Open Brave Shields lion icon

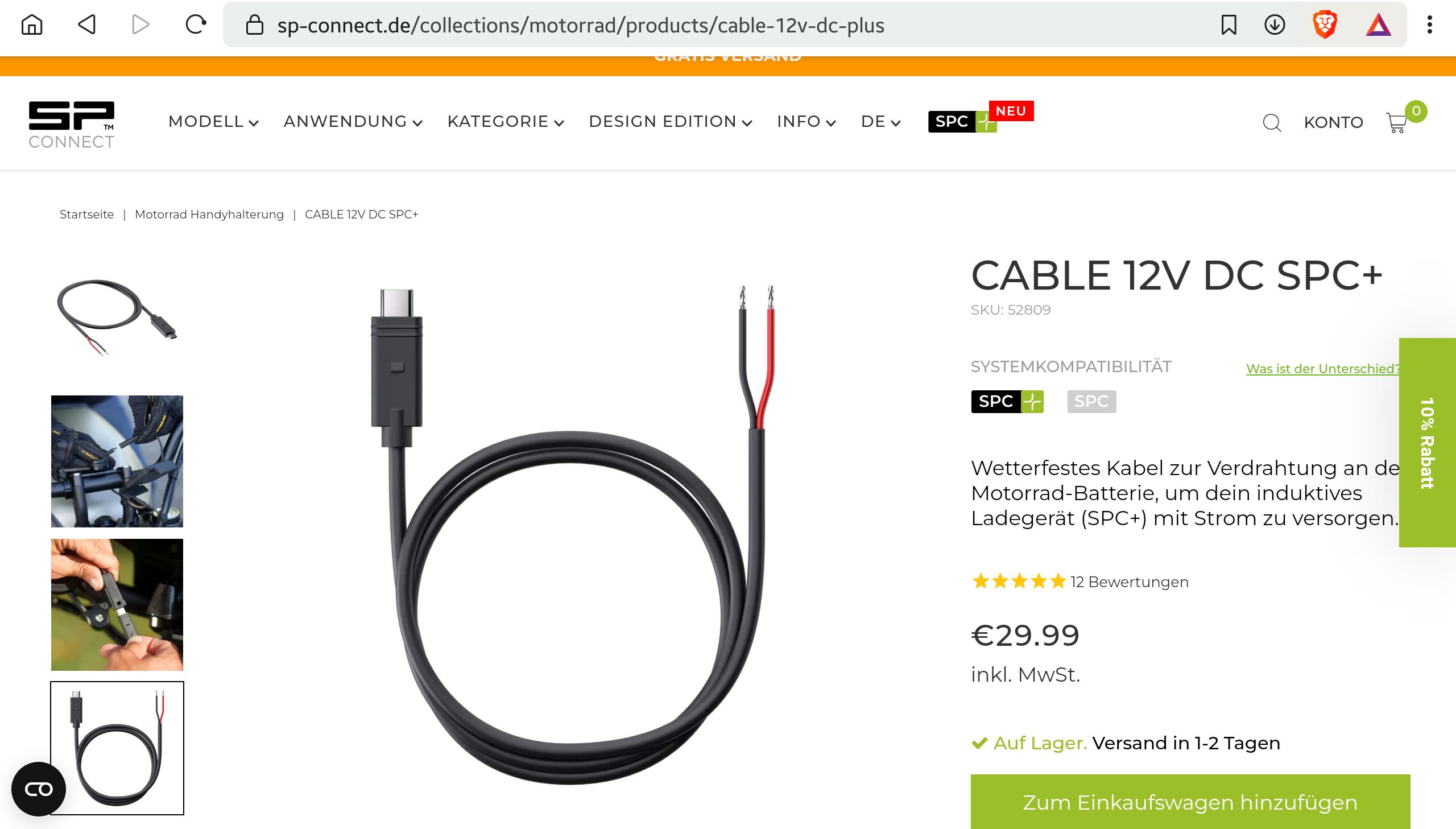(x=1325, y=25)
